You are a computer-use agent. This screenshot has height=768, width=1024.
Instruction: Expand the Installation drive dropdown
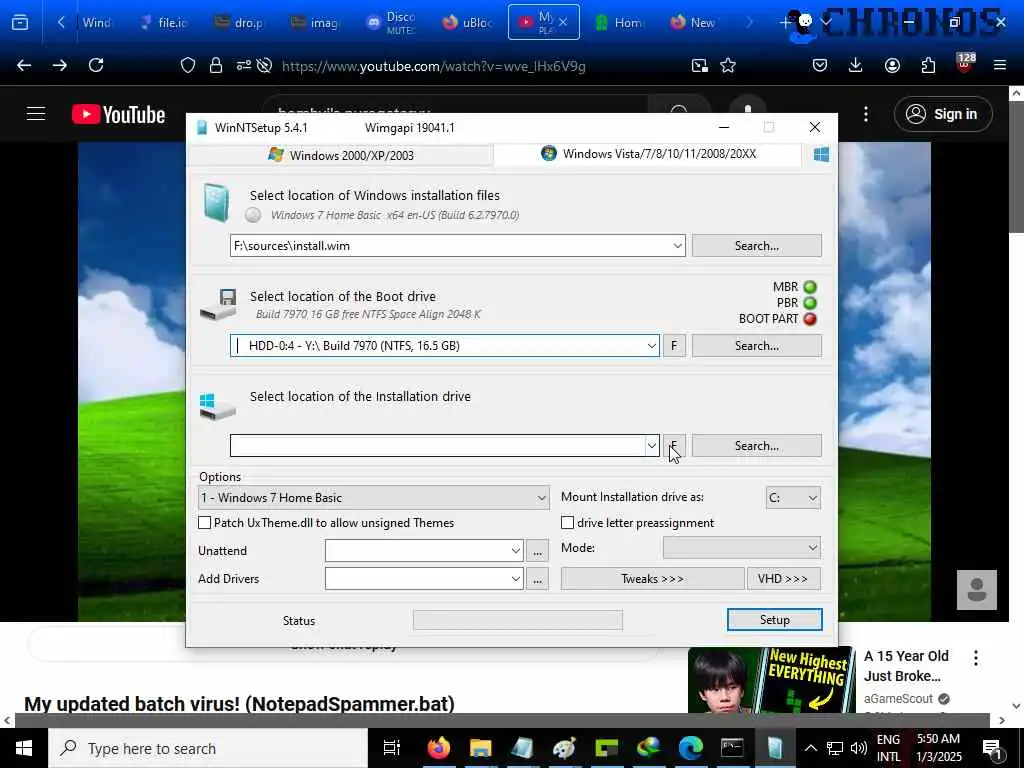pyautogui.click(x=651, y=445)
